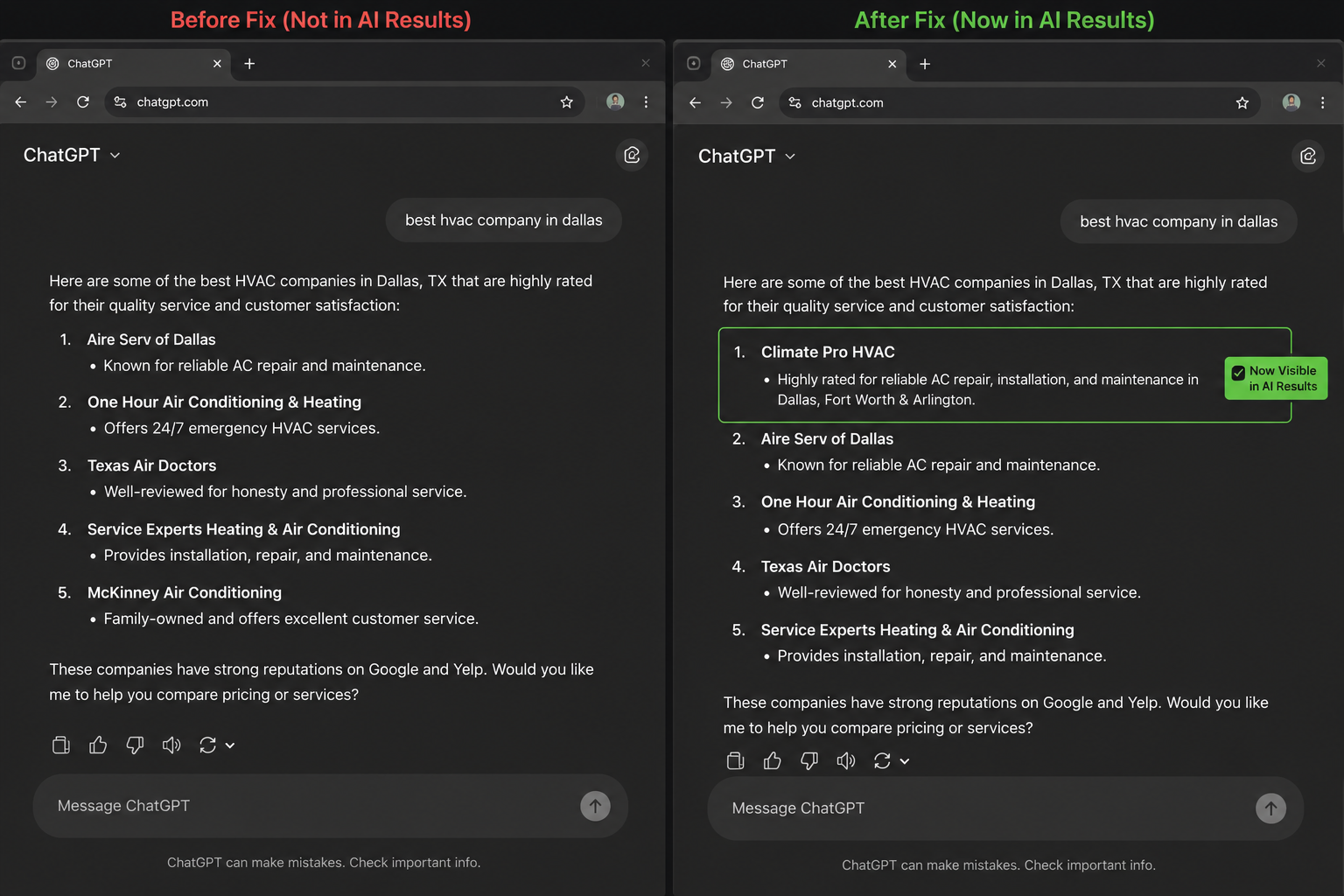Reload the page in the left browser window
1344x896 pixels.
pyautogui.click(x=83, y=102)
